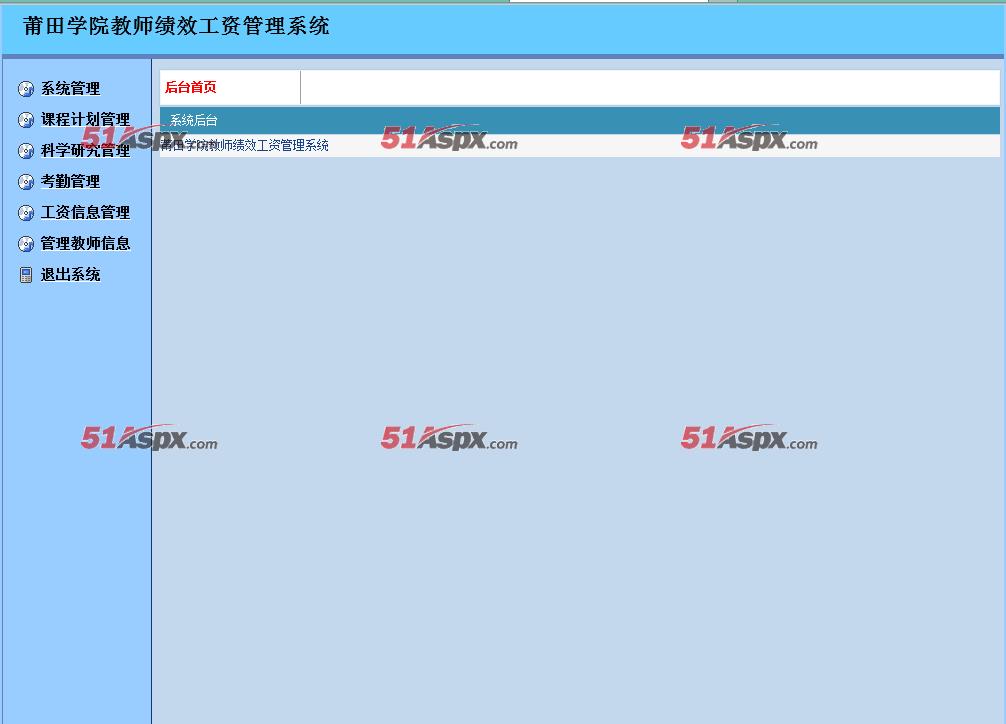Click the disc icon beside 管理教师信息

click(26, 244)
